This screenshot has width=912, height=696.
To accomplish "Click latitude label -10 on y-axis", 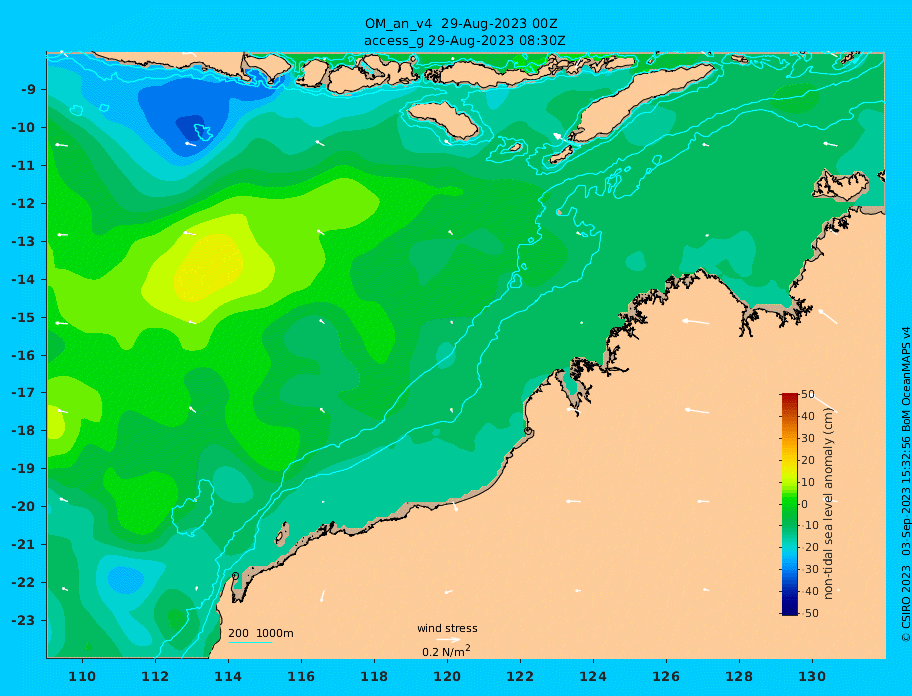I will click(x=23, y=127).
